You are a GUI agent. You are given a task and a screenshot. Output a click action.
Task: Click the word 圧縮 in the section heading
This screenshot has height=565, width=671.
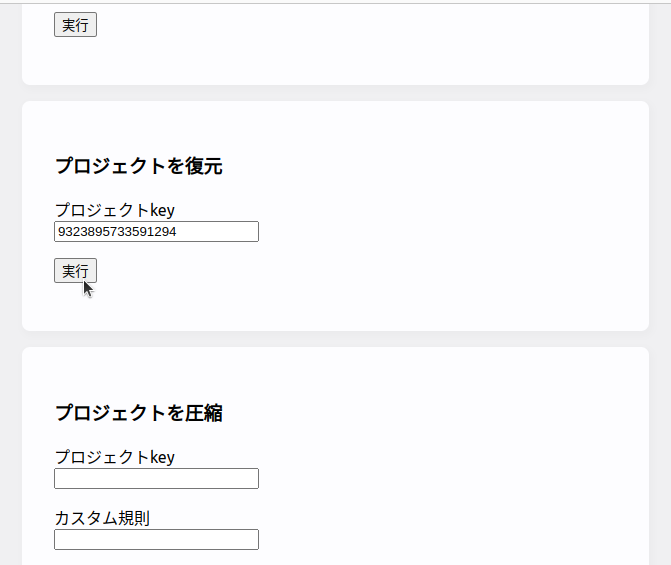(204, 412)
